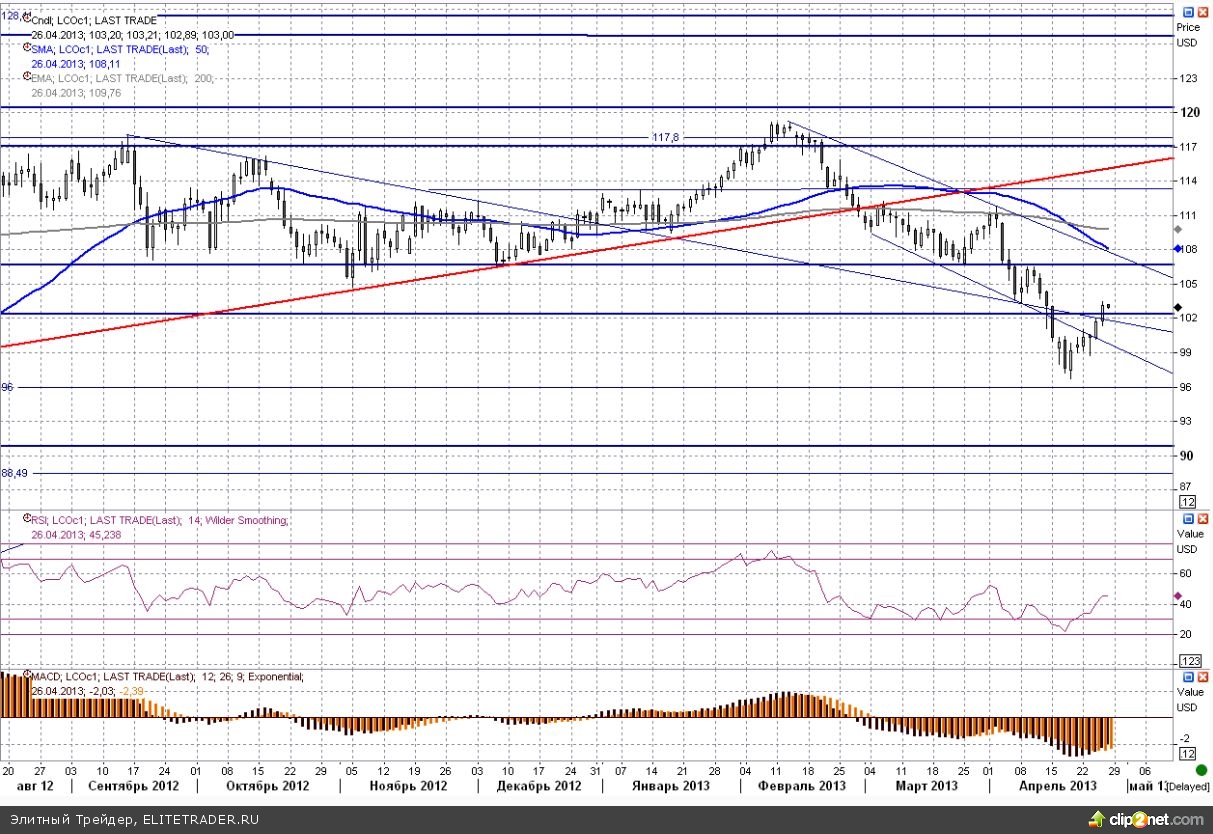Screen dimensions: 1213x834
Task: Click the .123 precision box on RSI axis
Action: (x=1190, y=661)
